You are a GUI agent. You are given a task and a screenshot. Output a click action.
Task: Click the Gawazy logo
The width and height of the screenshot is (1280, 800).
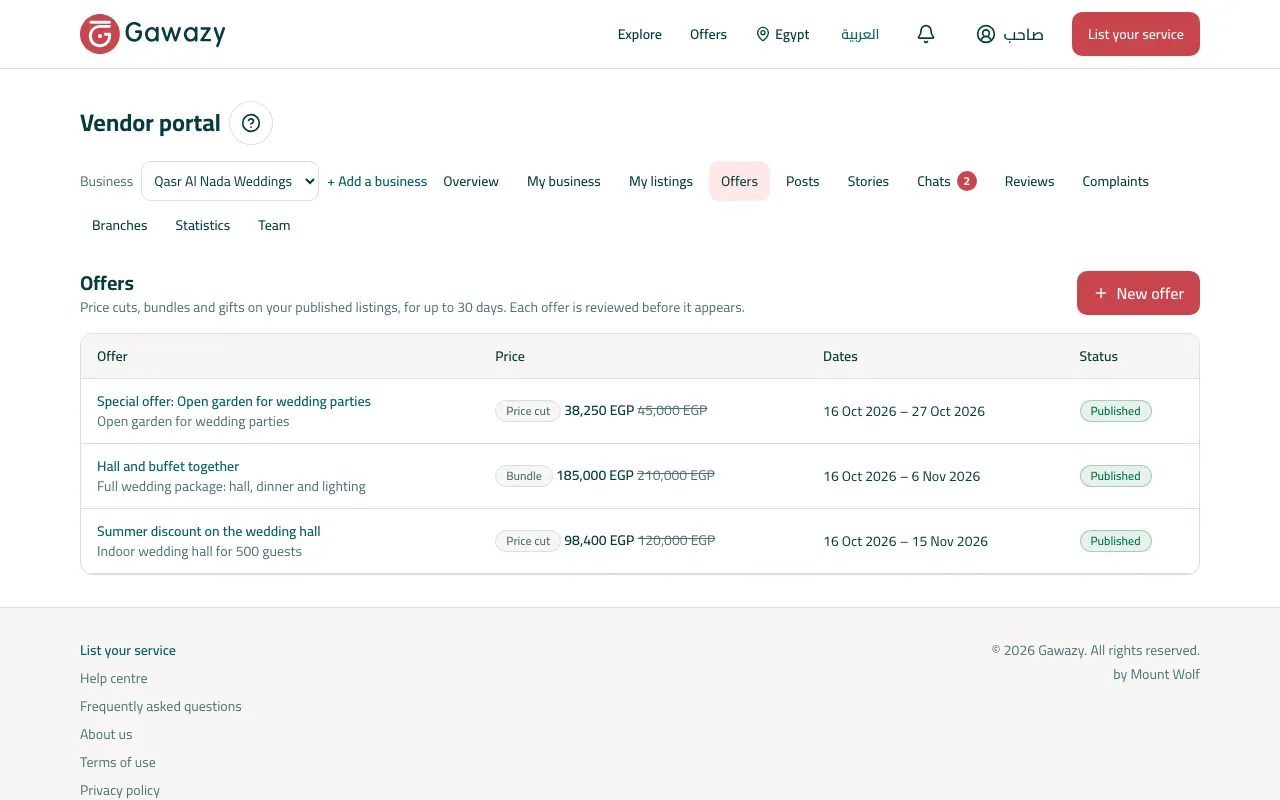pyautogui.click(x=153, y=34)
